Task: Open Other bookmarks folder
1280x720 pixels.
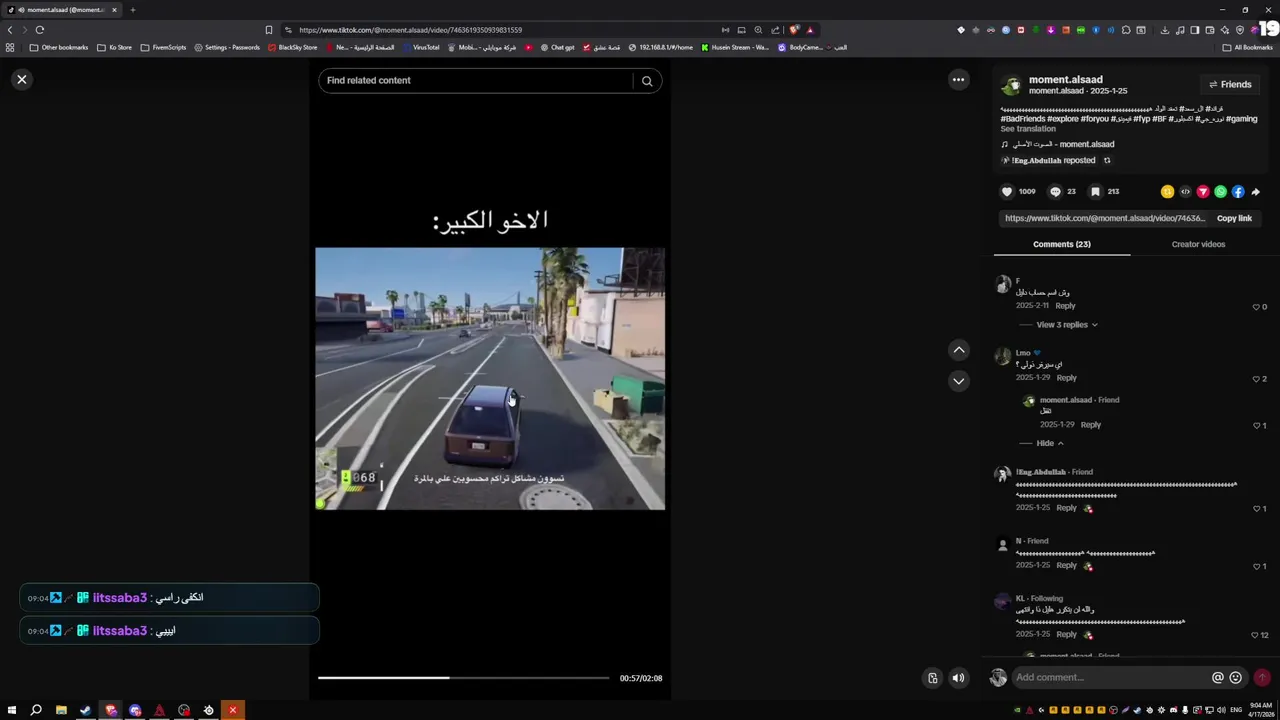Action: [x=59, y=47]
